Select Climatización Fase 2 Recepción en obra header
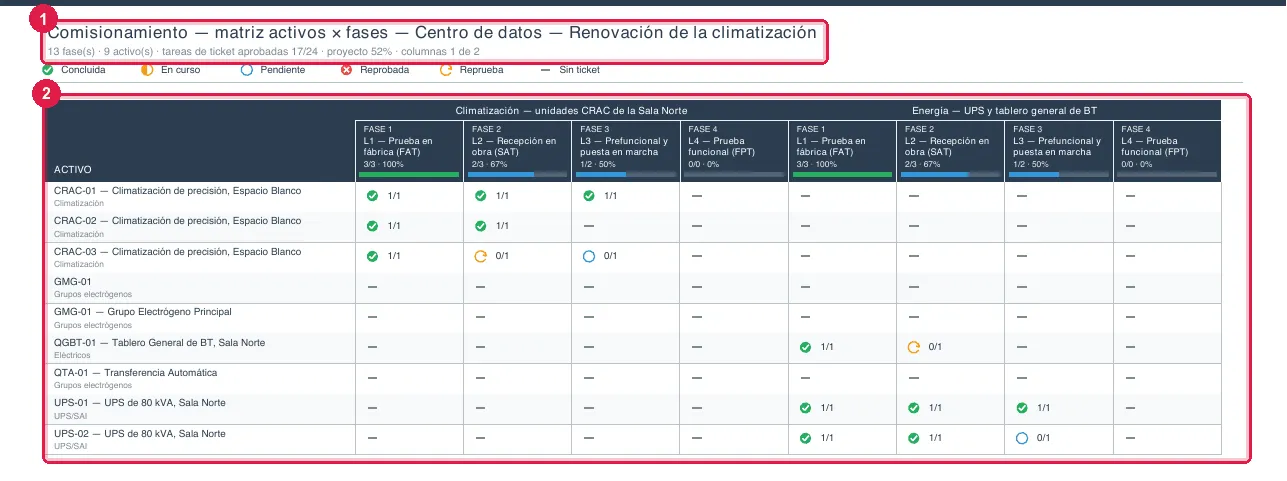The image size is (1287, 481). 517,151
